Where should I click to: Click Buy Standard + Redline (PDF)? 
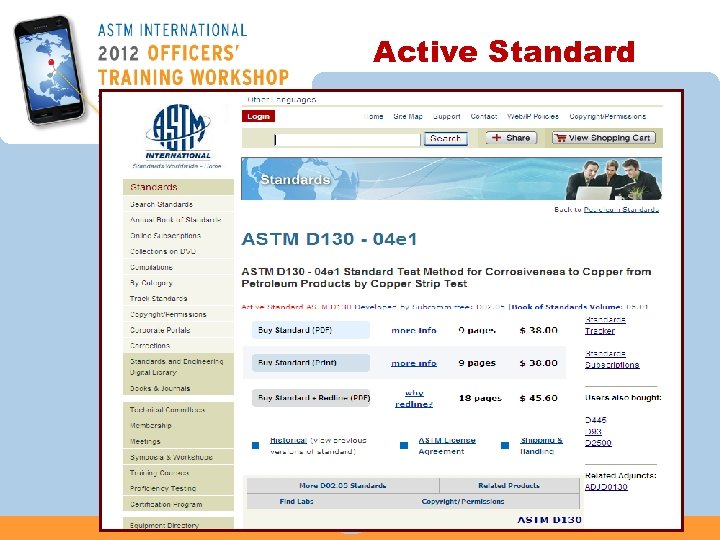(x=310, y=398)
